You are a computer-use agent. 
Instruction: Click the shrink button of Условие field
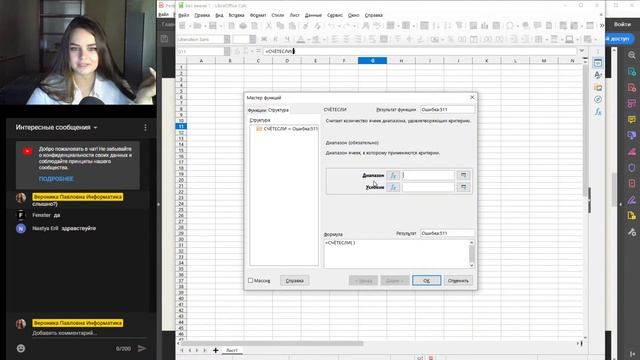463,187
